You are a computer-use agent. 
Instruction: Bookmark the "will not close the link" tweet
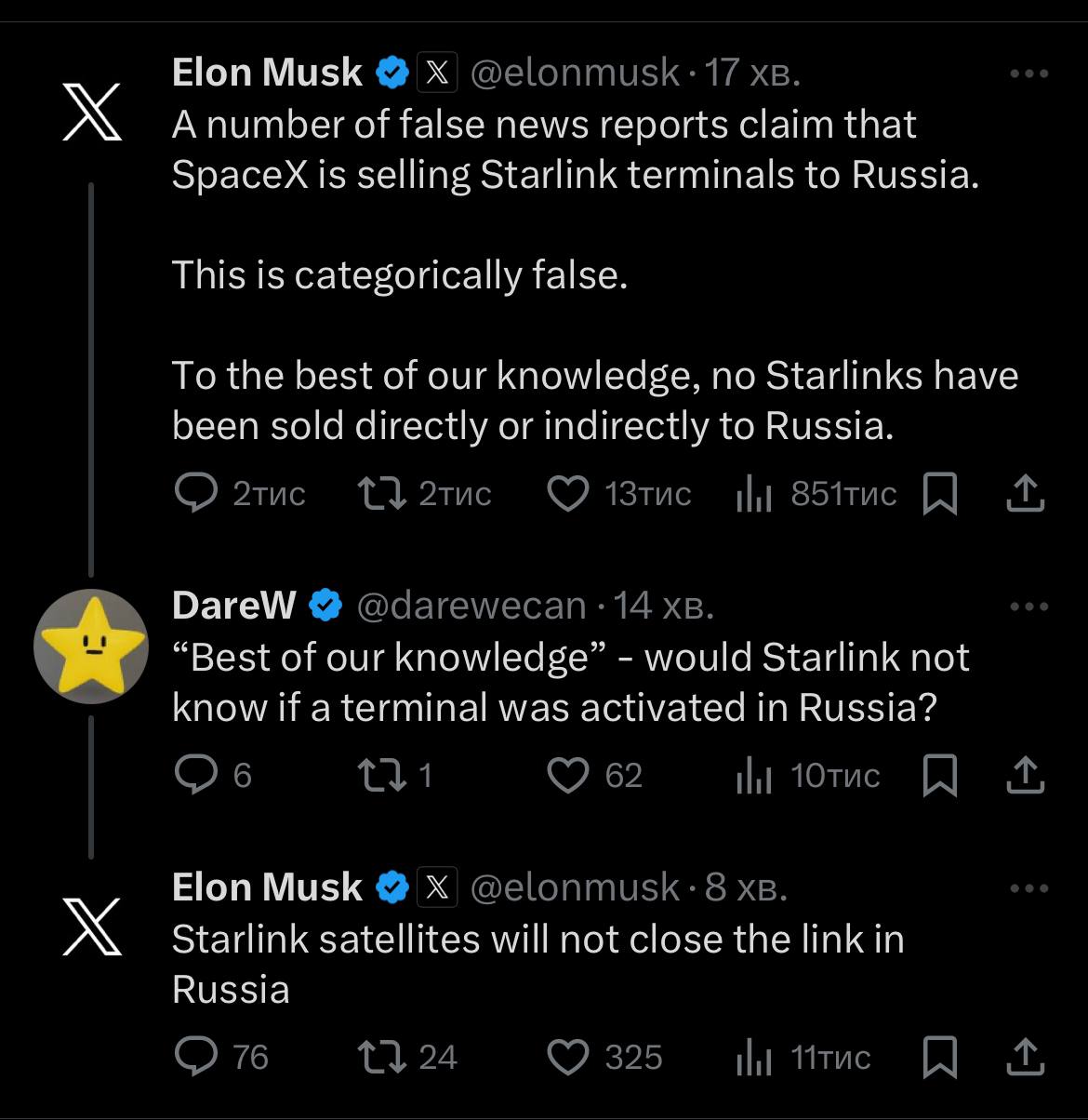point(939,1058)
